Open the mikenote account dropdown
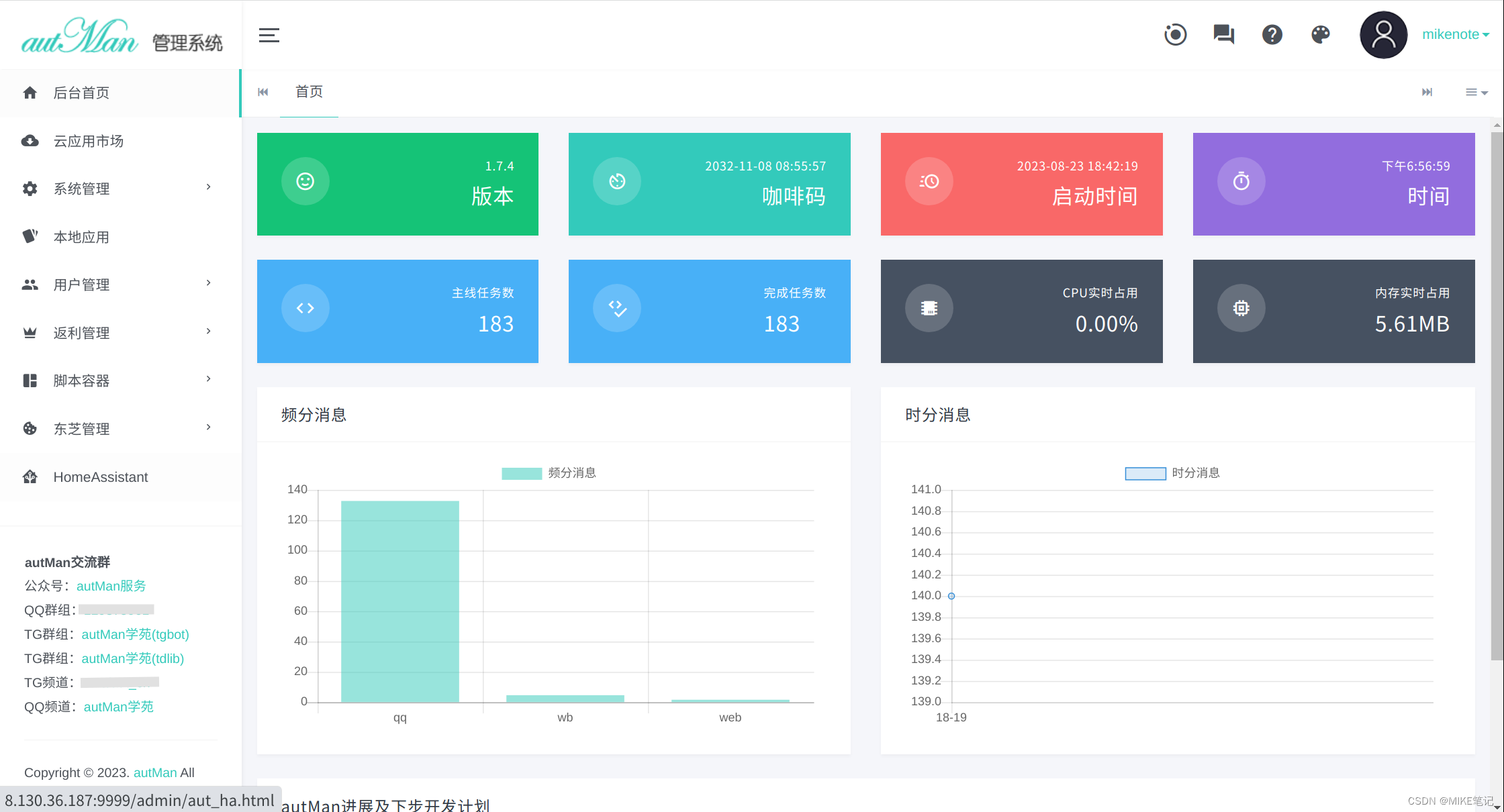Viewport: 1504px width, 812px height. (x=1455, y=34)
